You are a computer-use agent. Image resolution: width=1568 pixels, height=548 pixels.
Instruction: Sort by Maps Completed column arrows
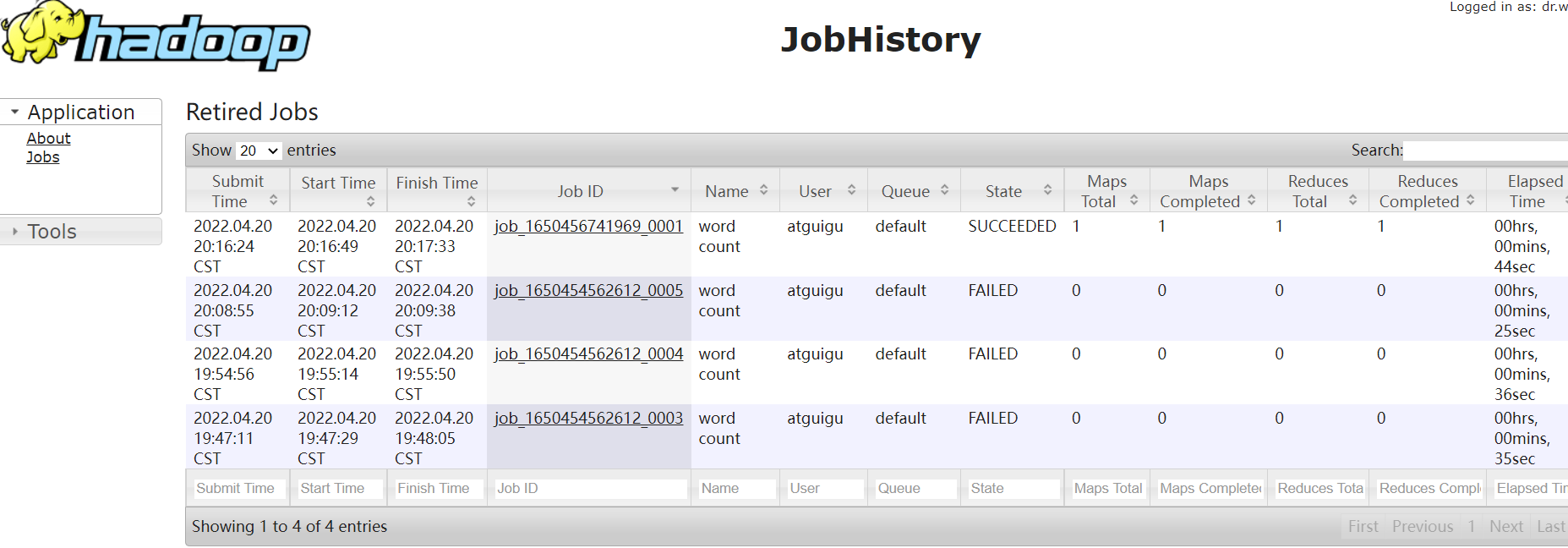pos(1251,200)
